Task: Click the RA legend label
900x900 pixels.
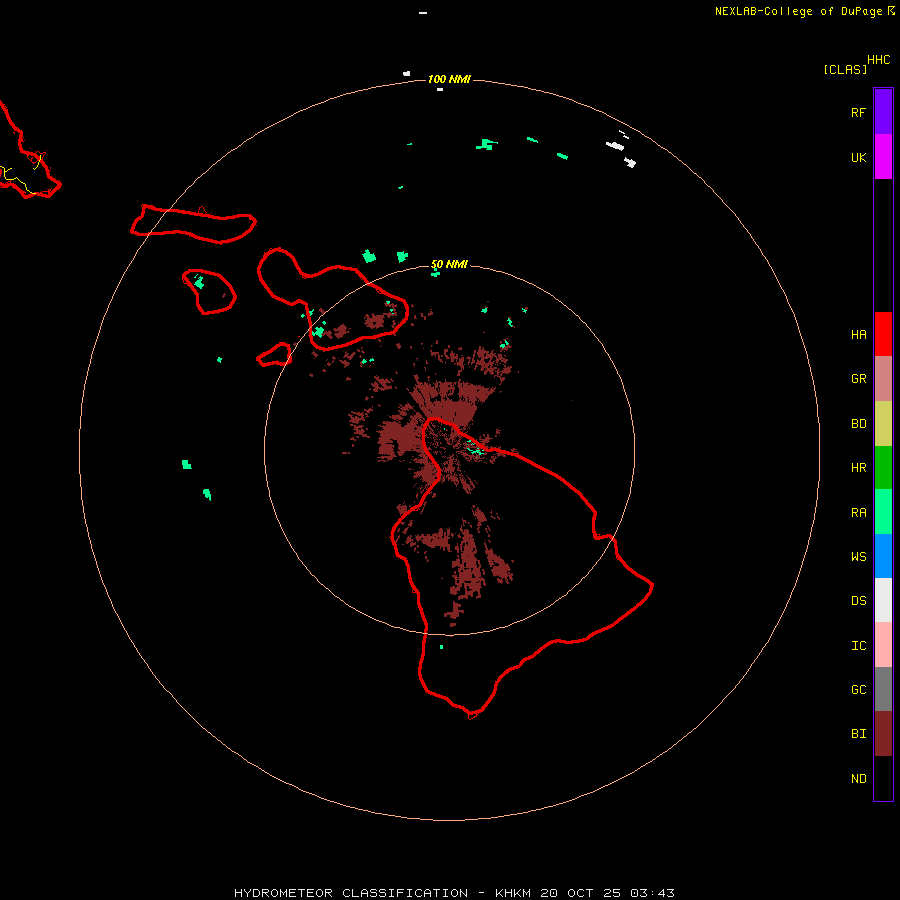Action: 859,513
